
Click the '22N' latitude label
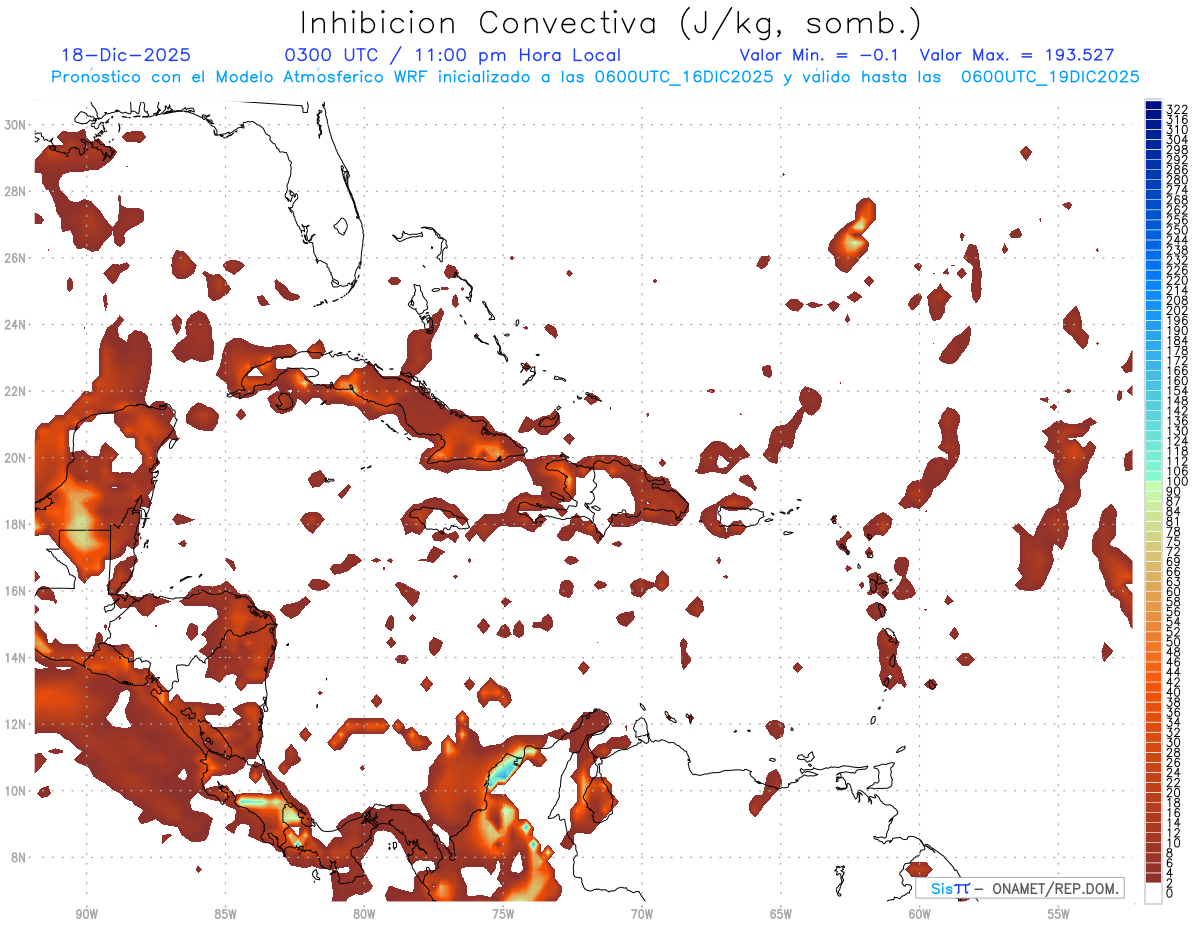tap(17, 391)
